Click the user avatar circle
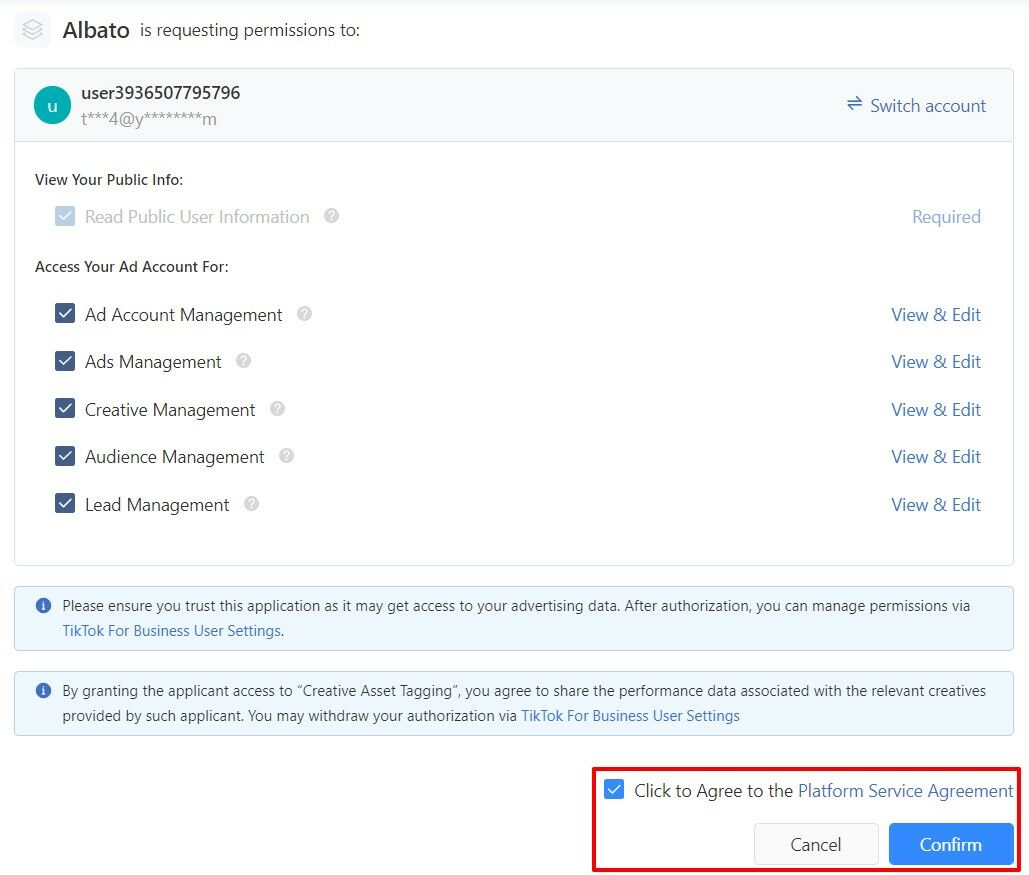 pyautogui.click(x=52, y=105)
